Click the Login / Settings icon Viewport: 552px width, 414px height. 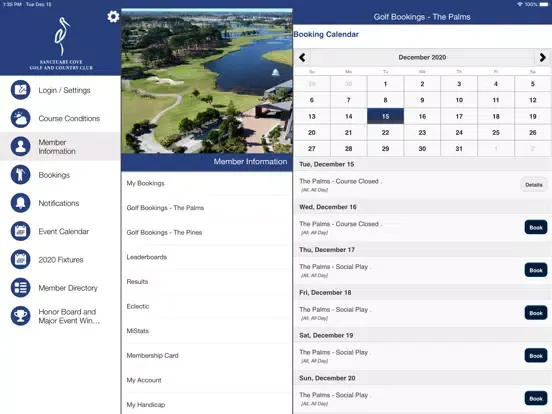pyautogui.click(x=20, y=90)
